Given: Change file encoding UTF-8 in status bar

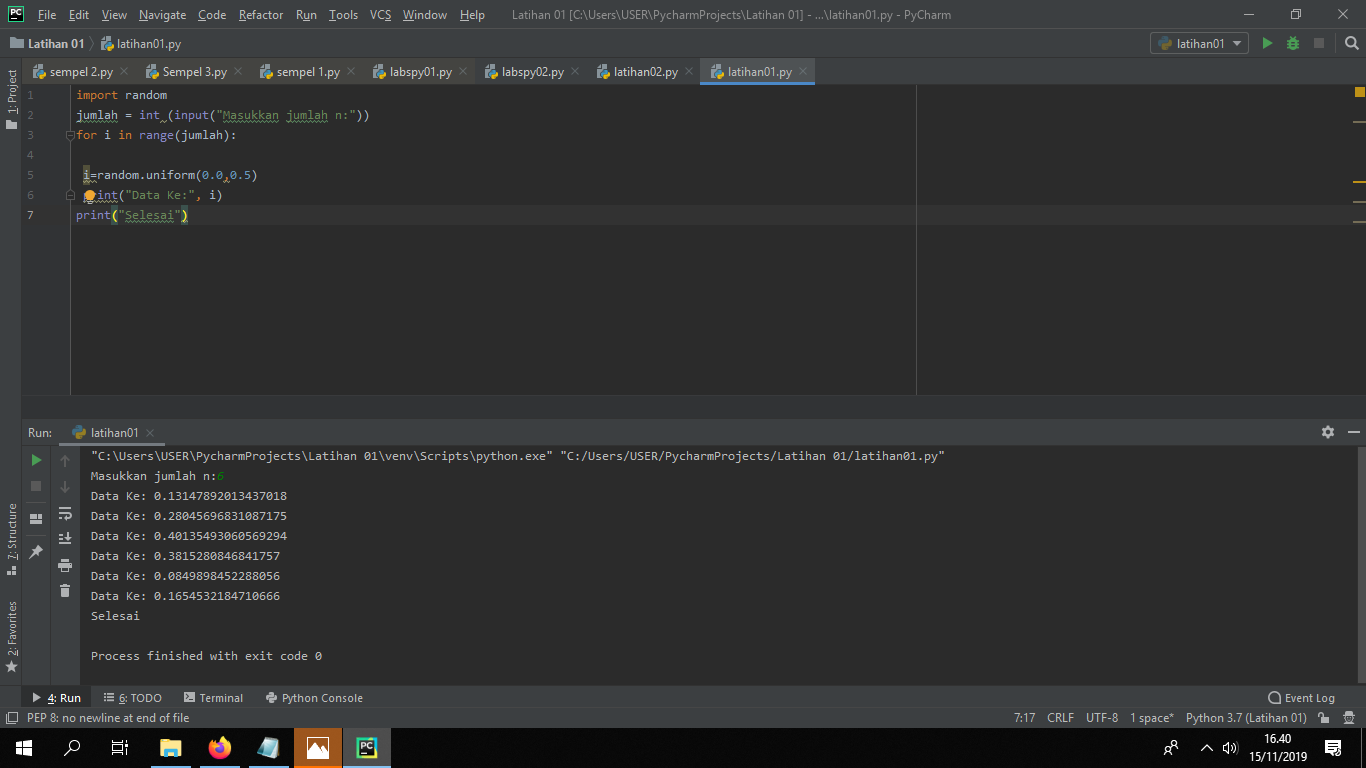Looking at the screenshot, I should 1102,718.
